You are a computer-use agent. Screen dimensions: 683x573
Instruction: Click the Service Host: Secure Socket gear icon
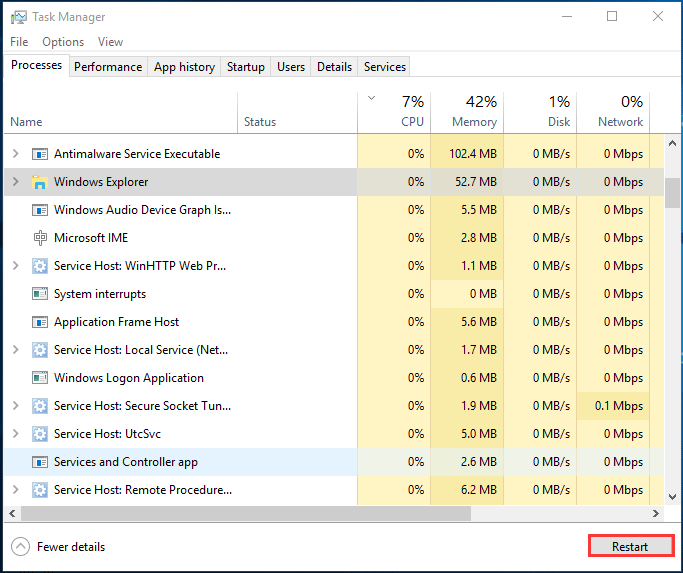(x=40, y=406)
